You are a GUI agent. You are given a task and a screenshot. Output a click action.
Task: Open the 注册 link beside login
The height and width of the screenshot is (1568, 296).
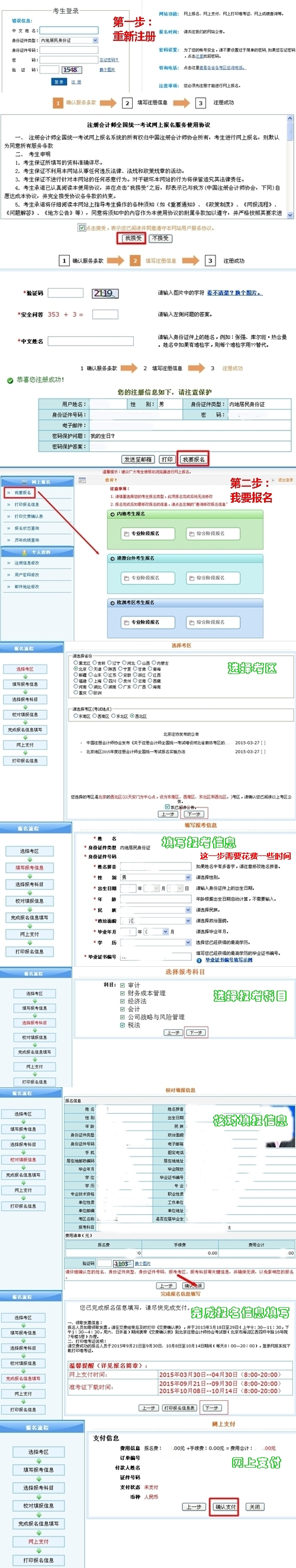(76, 82)
